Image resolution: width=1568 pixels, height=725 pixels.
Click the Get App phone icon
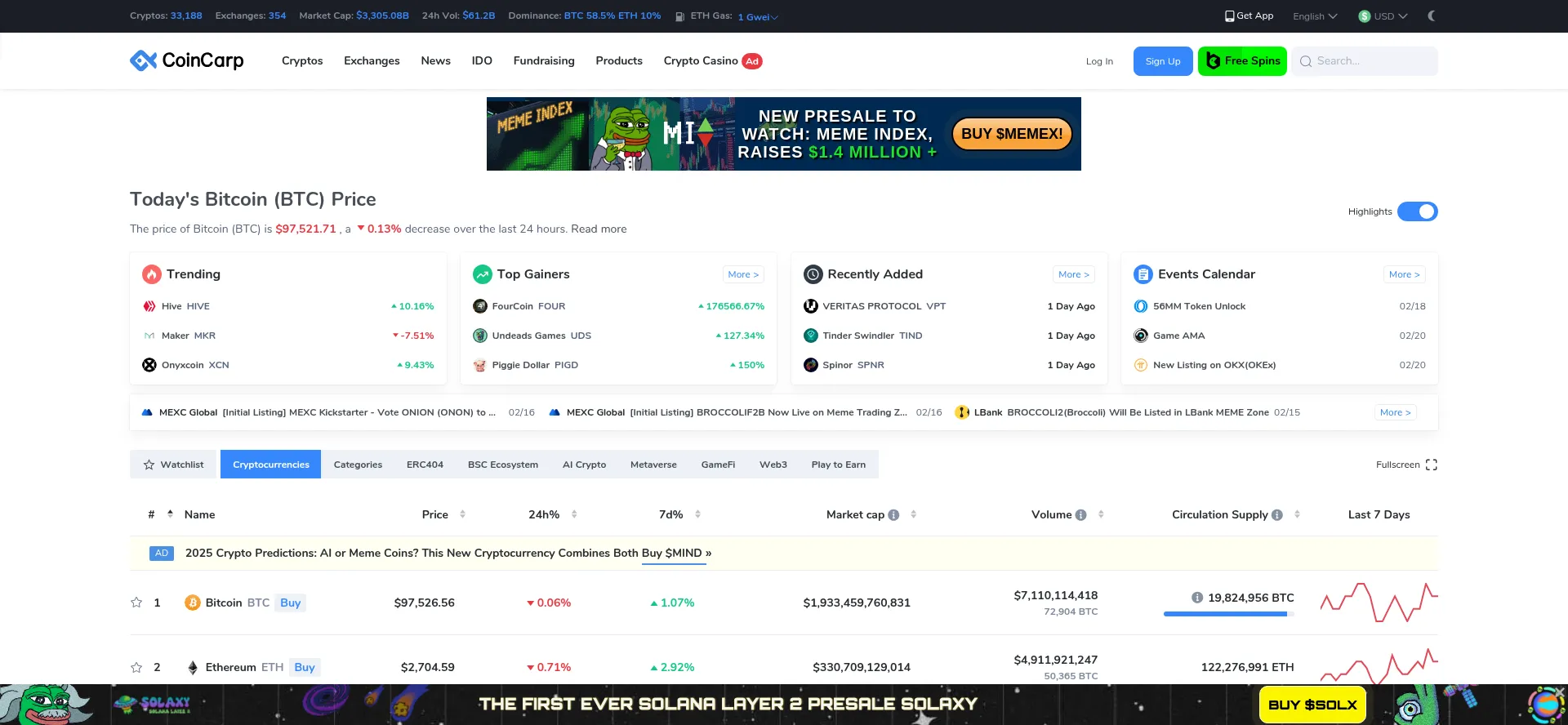[1229, 16]
